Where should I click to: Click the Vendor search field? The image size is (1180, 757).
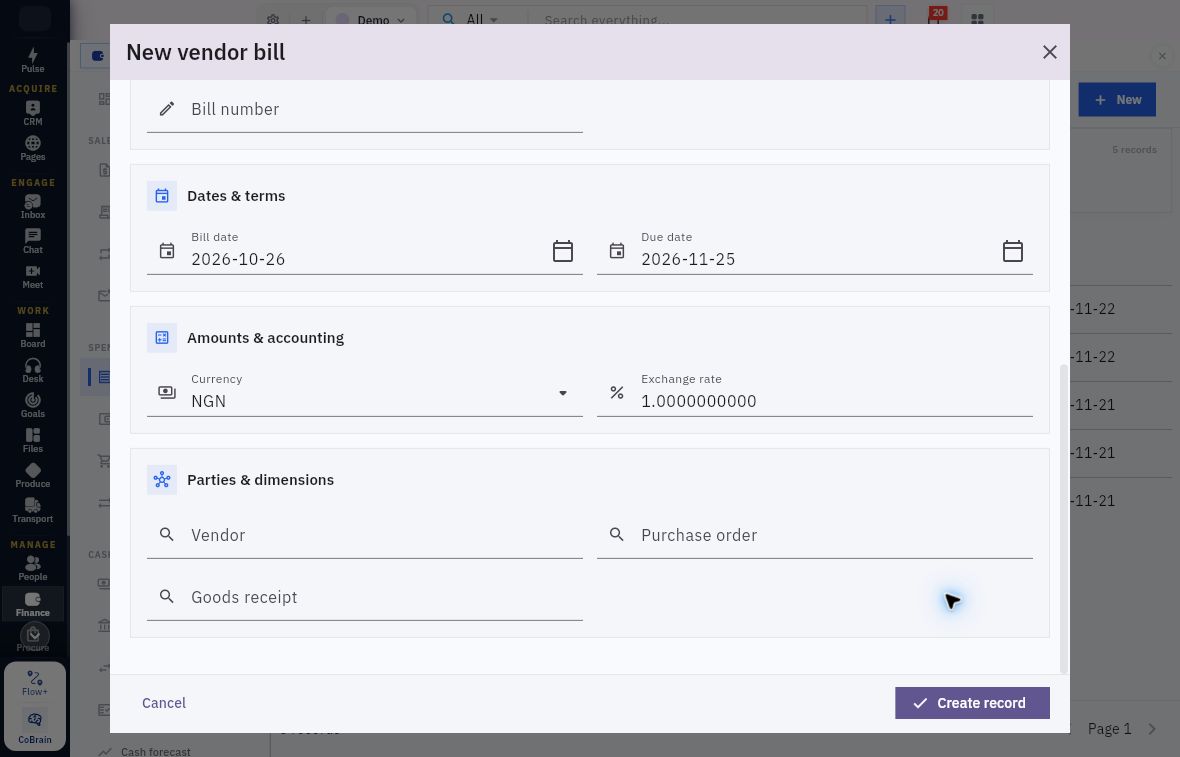(365, 535)
